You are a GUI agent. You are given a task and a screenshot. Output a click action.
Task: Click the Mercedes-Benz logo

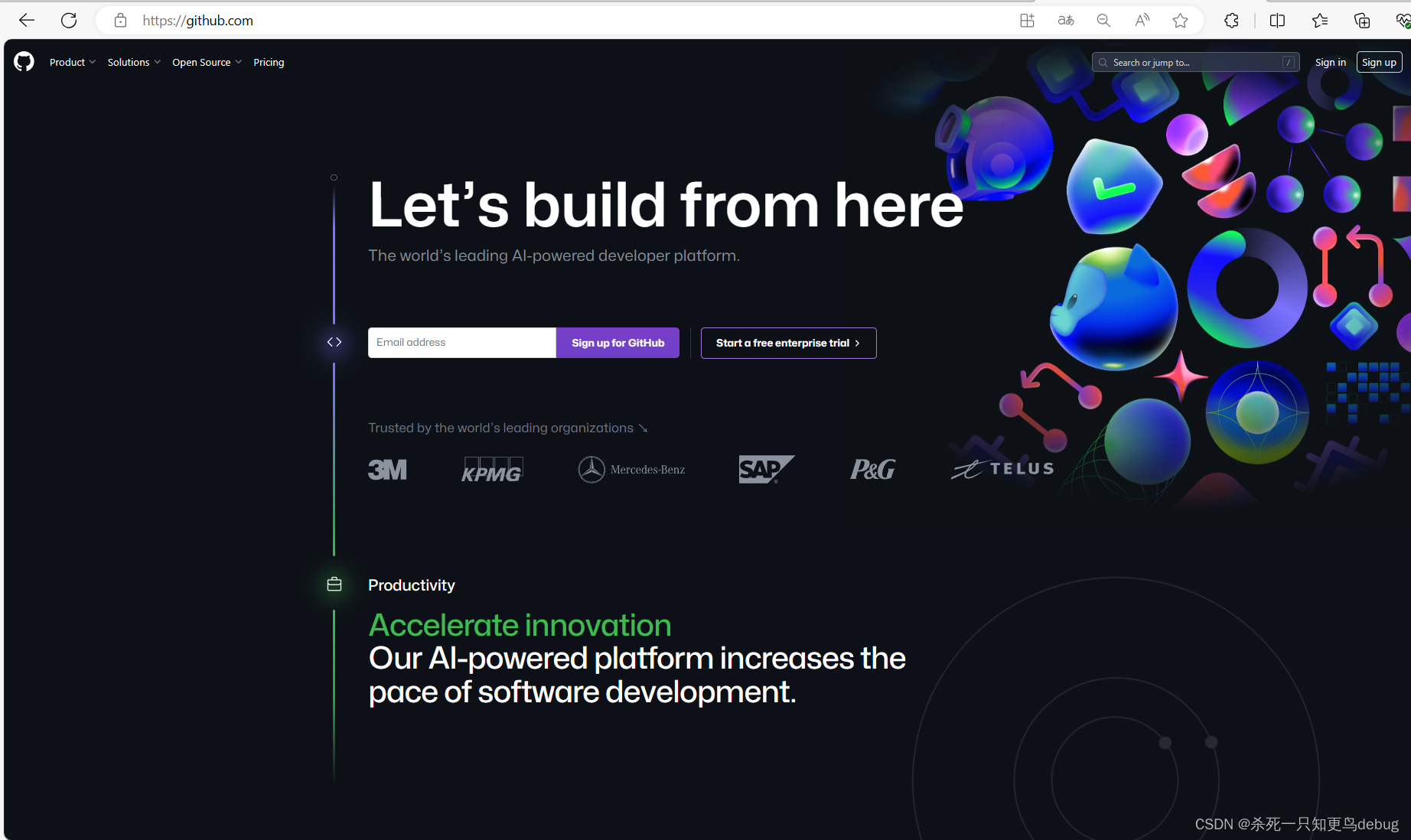[x=631, y=470]
